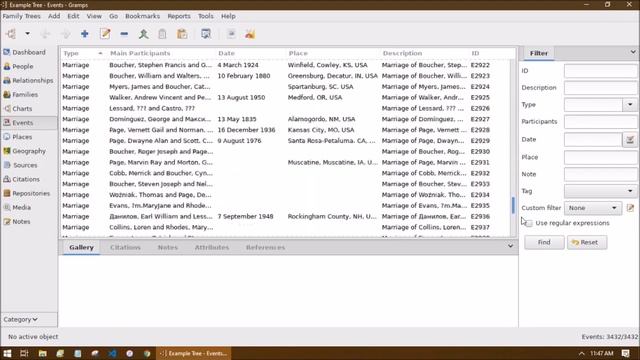Sort by the Date column header
Image resolution: width=640 pixels, height=360 pixels.
point(250,53)
